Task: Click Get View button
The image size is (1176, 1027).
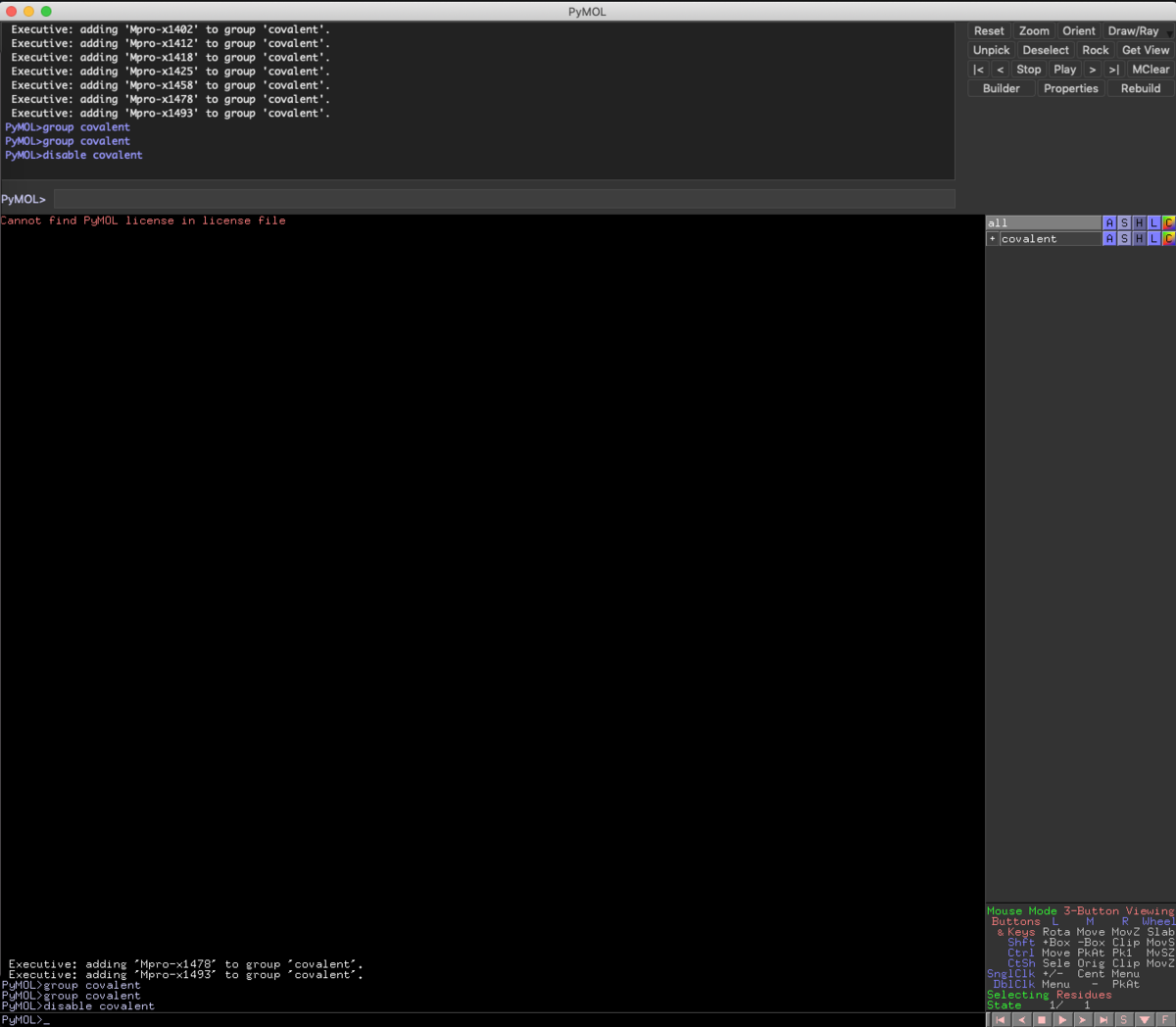Action: click(x=1146, y=50)
